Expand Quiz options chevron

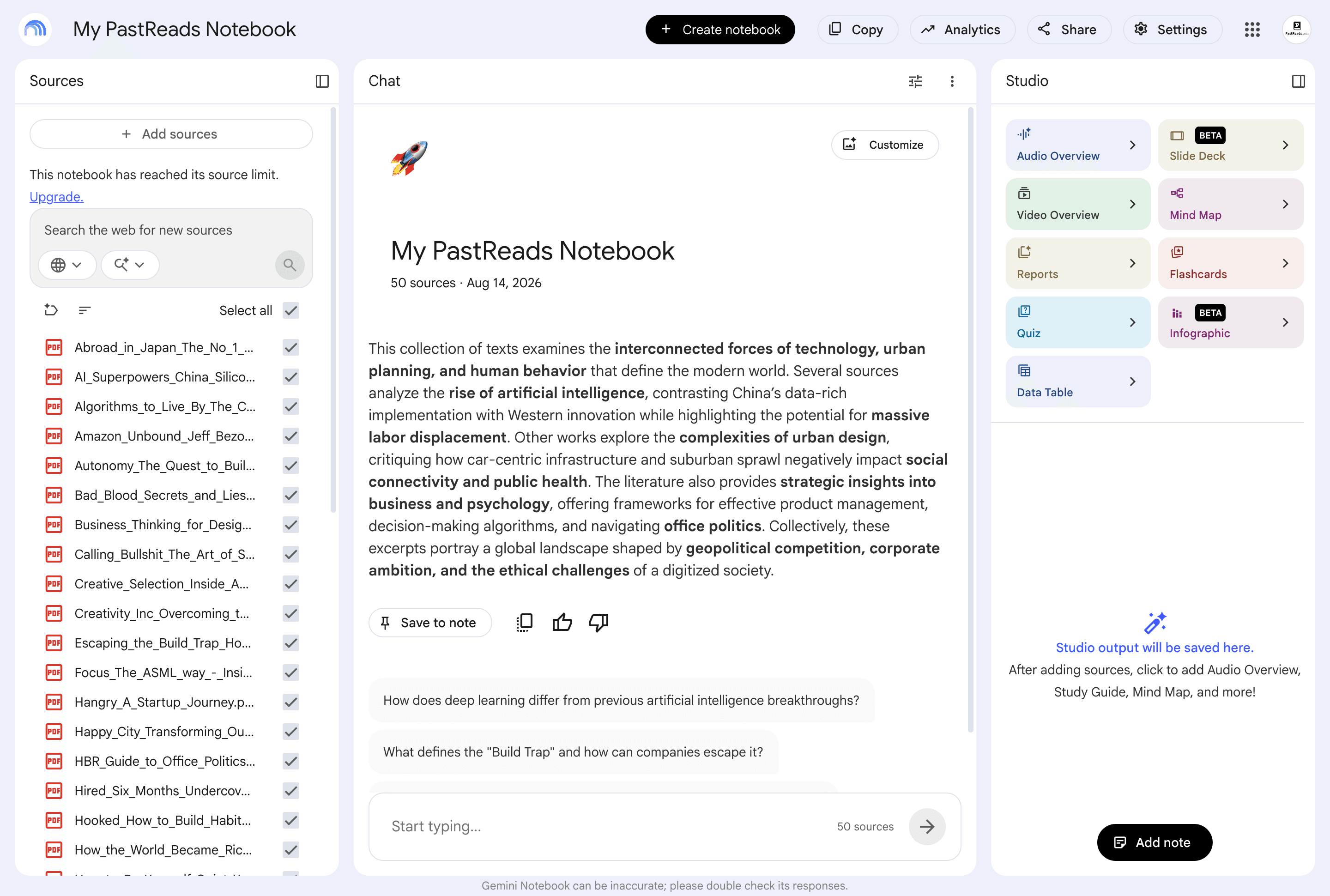coord(1132,322)
